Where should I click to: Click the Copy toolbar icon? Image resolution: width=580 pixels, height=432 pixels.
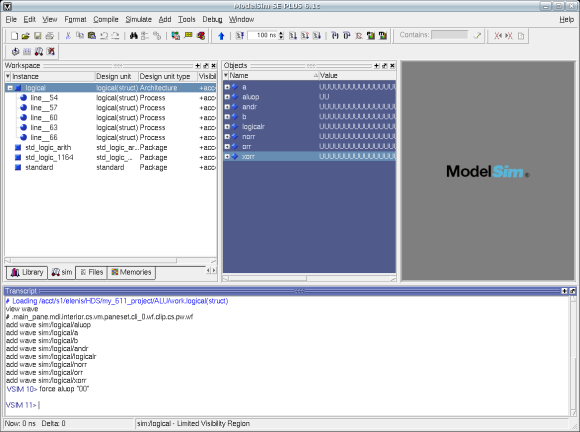coord(80,36)
